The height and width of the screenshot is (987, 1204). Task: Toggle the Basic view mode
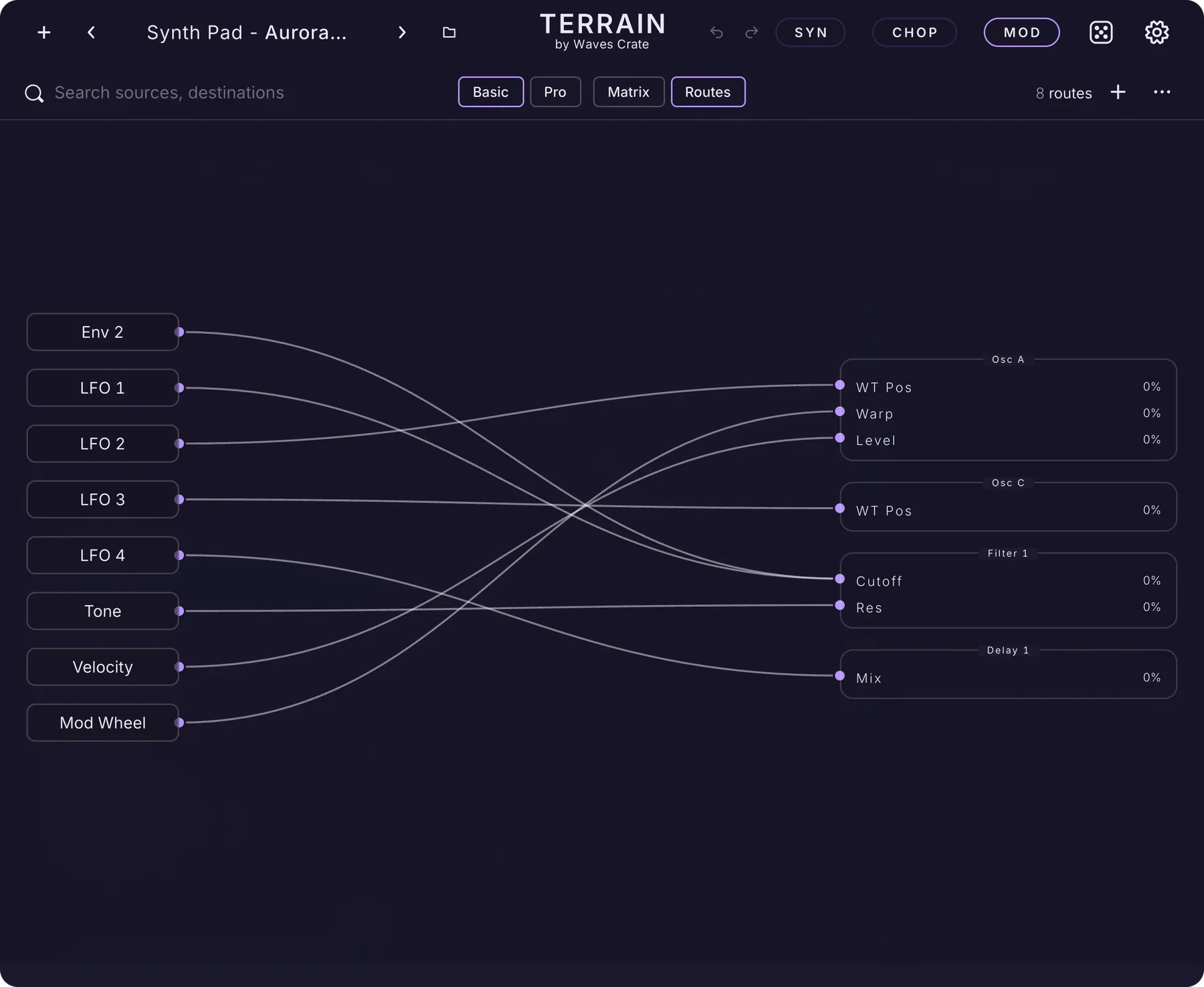491,92
